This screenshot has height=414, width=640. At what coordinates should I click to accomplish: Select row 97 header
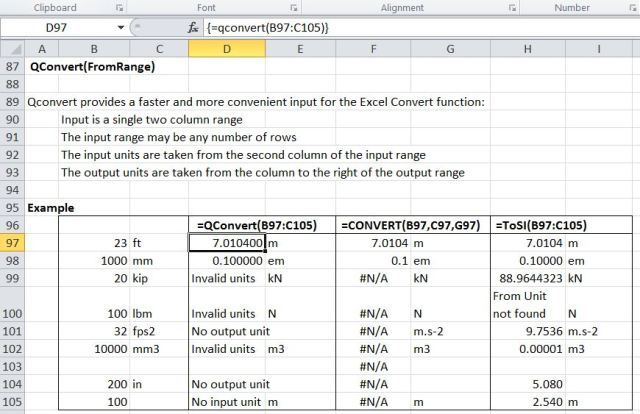click(13, 243)
